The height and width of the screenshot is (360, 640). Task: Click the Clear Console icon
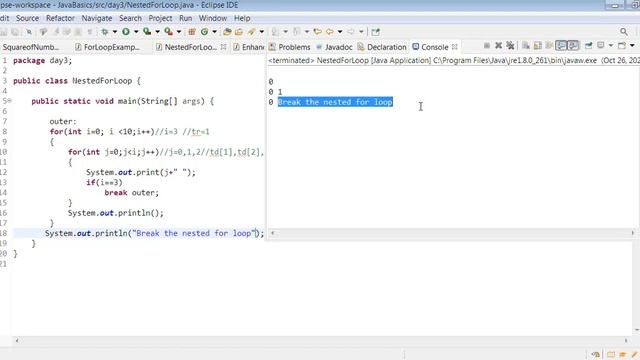[526, 46]
